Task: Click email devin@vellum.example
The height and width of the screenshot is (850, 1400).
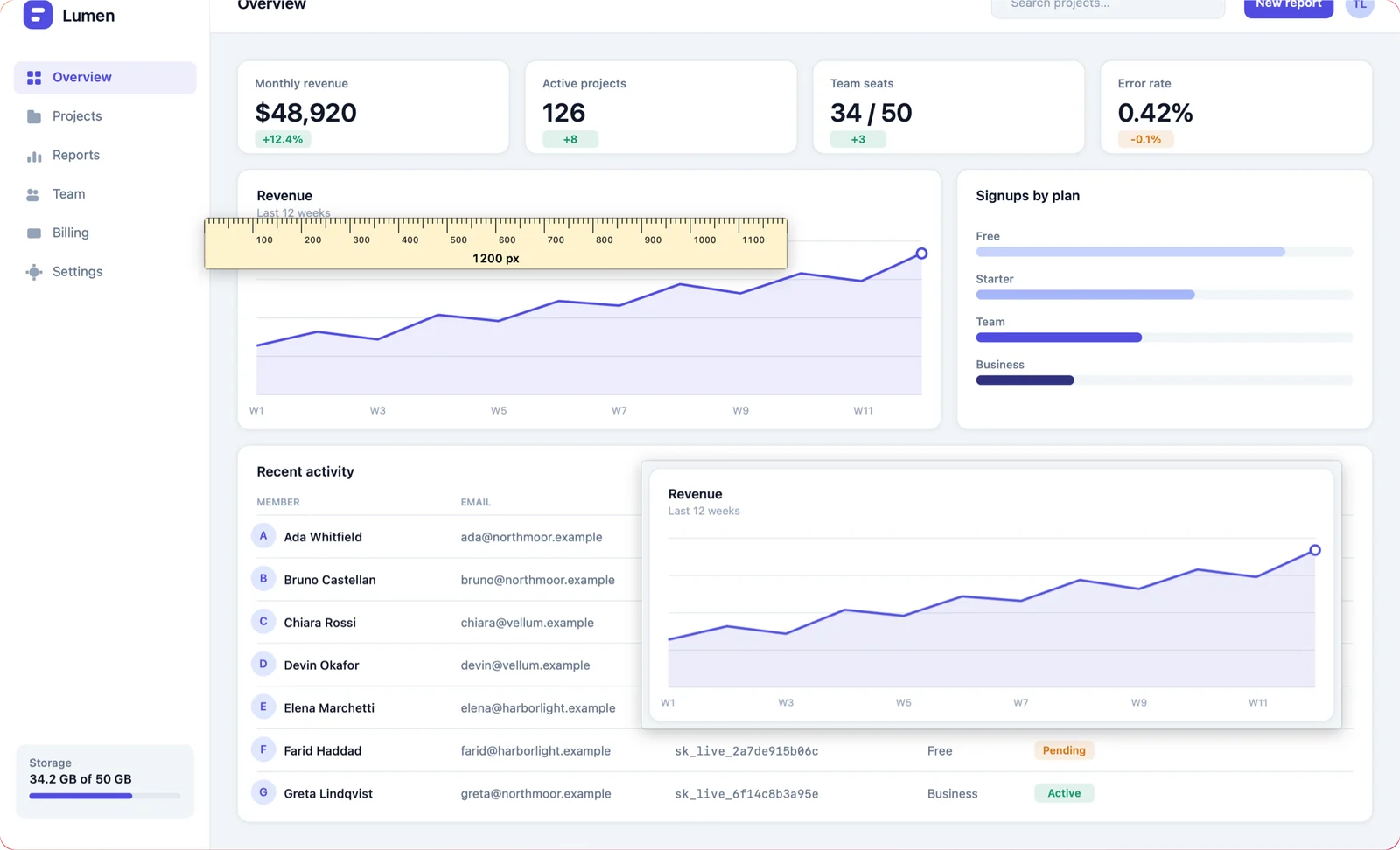Action: [526, 665]
